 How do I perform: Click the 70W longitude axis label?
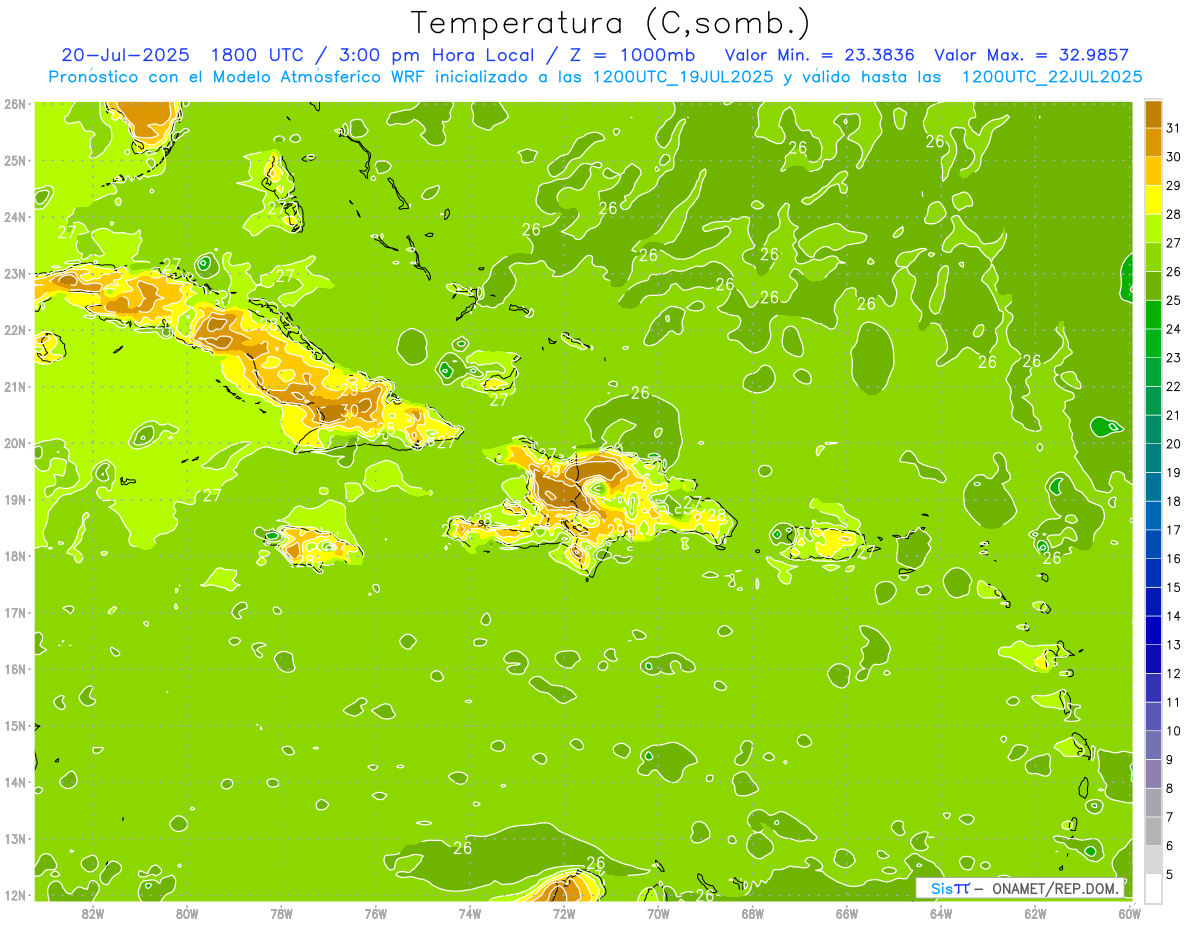[658, 912]
